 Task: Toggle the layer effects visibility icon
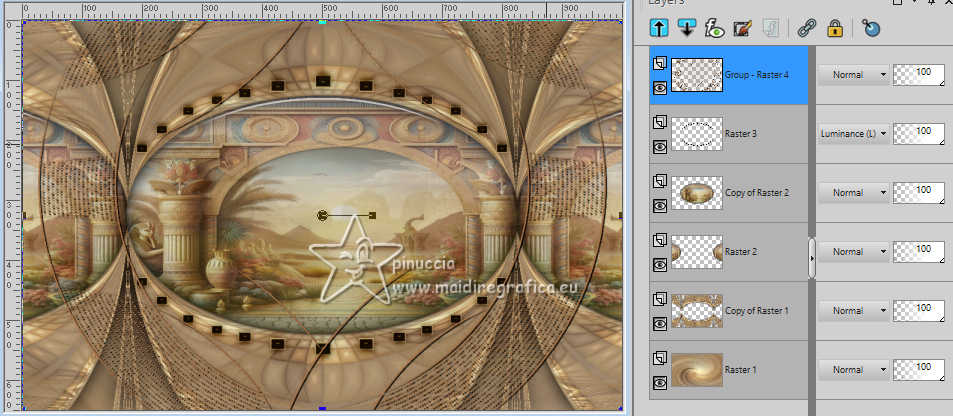(713, 28)
